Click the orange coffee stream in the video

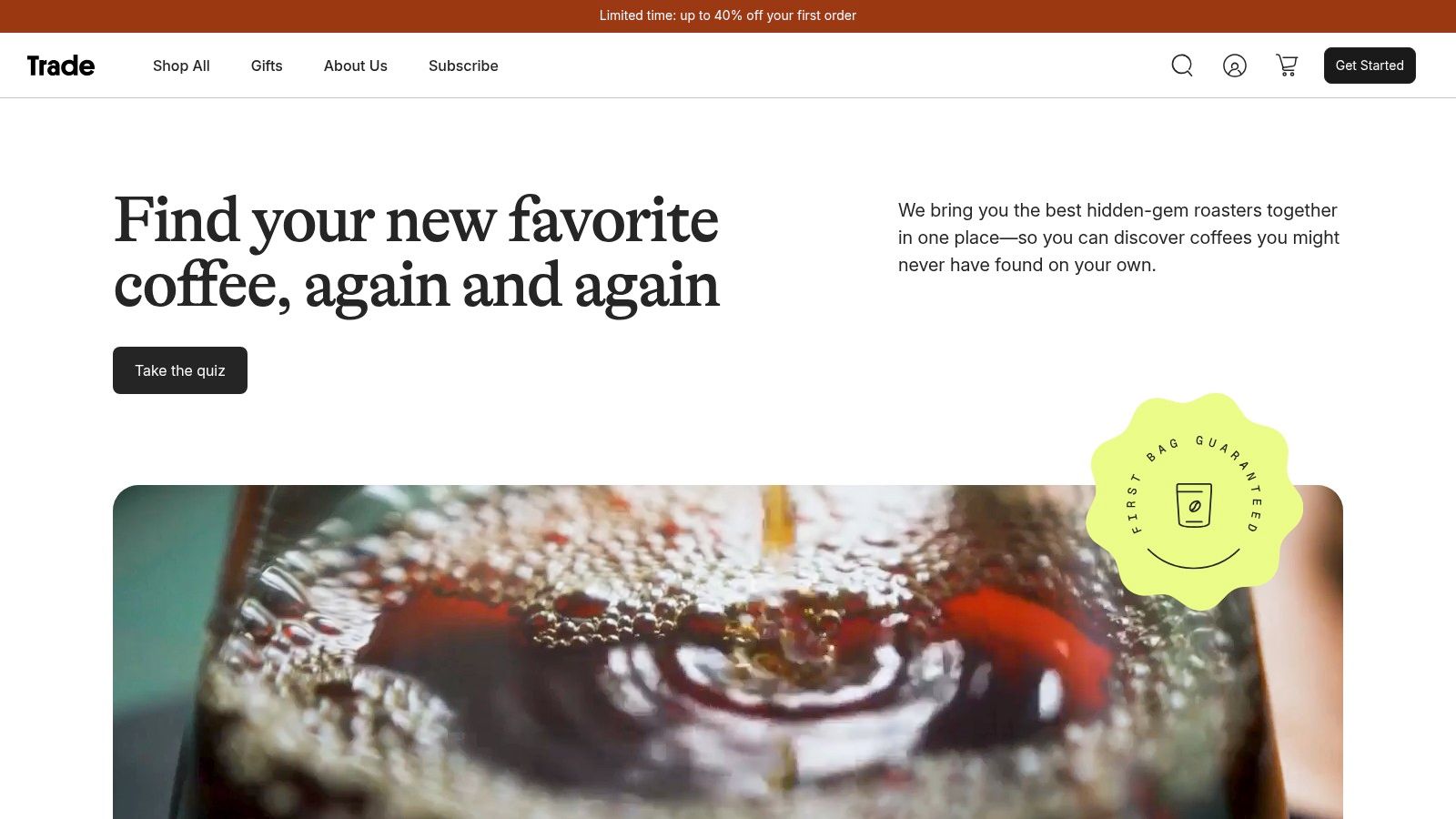click(775, 521)
